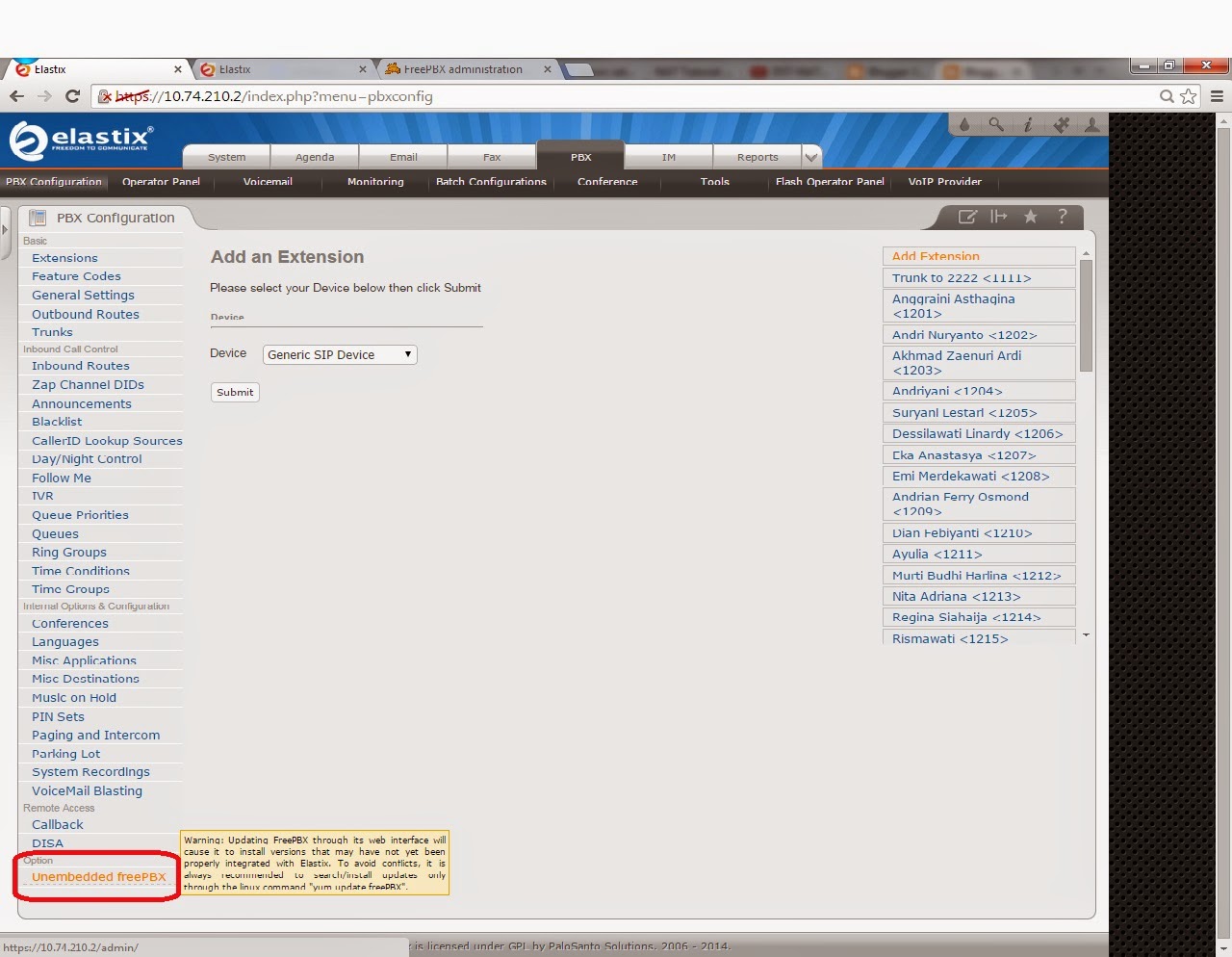Select Trunk to 2222 <1111> extension
Screen dimensions: 1232x957
[x=979, y=278]
